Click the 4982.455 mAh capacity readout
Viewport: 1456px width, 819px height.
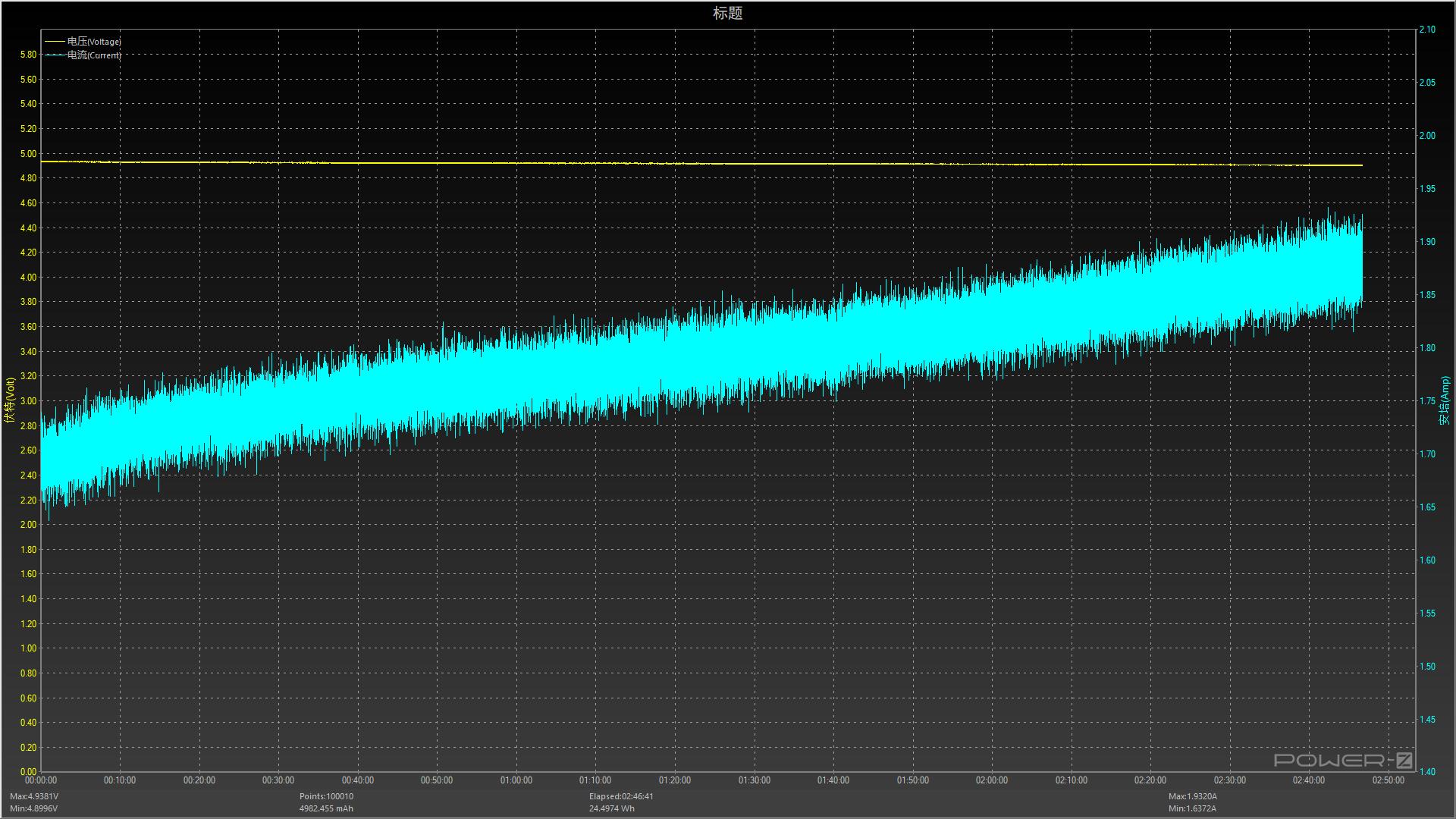326,808
